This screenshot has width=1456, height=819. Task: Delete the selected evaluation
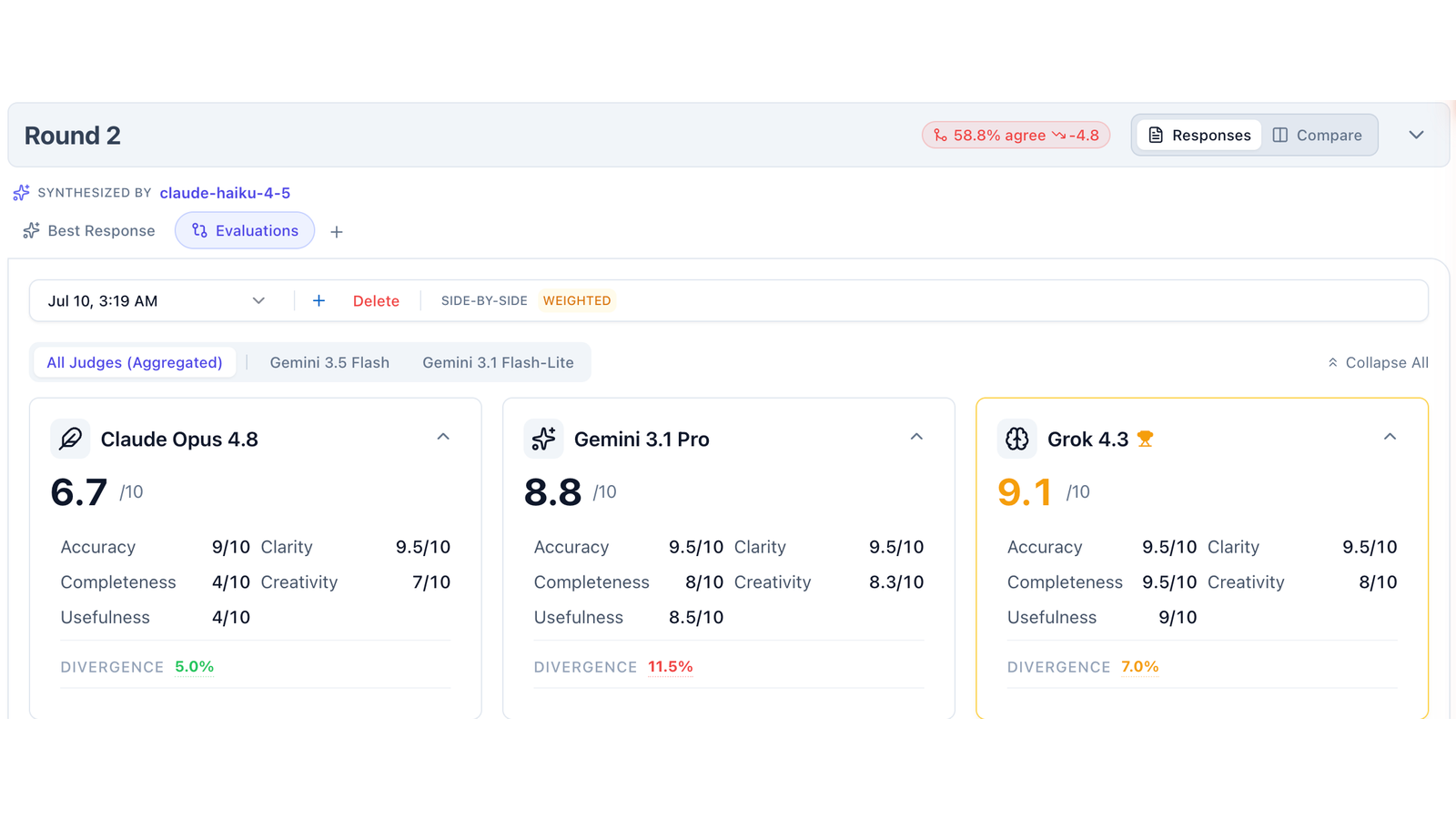click(376, 301)
